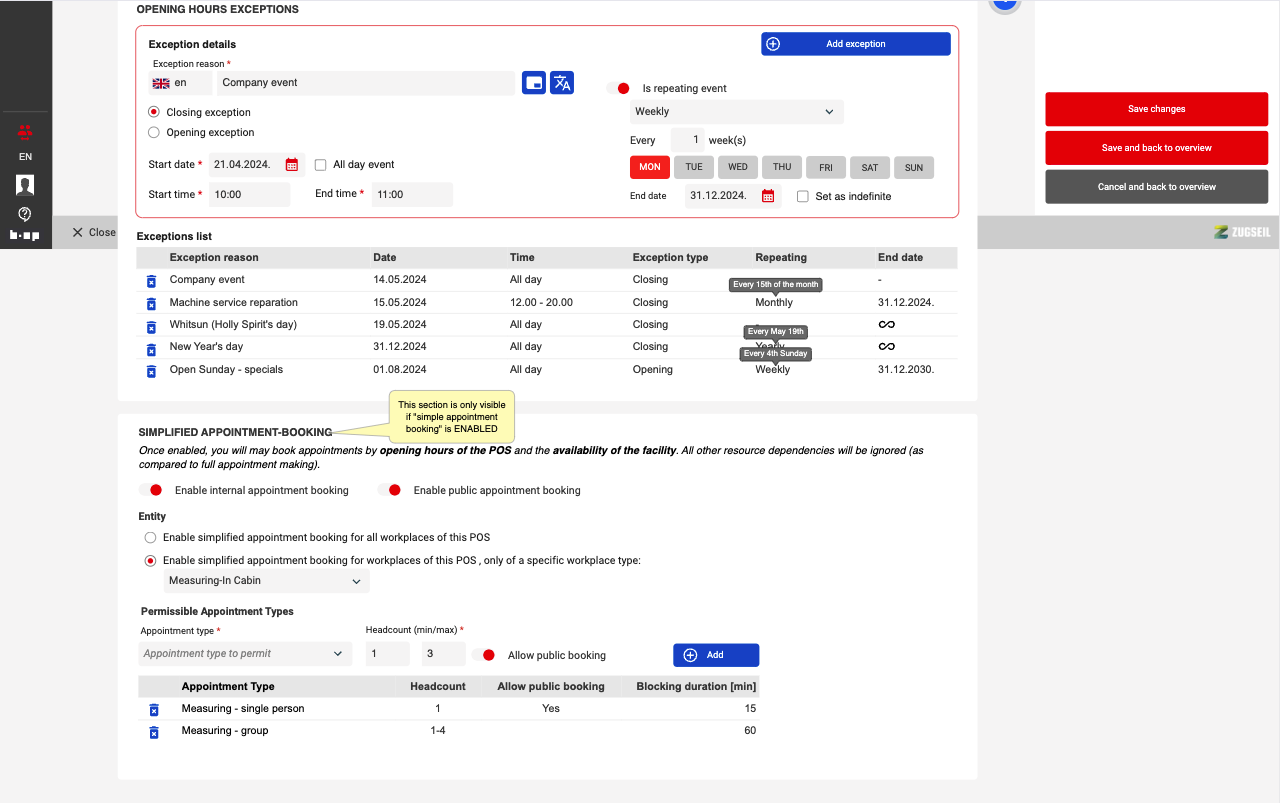Click the user profile avatar in the sidebar
Screen dimensions: 1280x803
(25, 185)
